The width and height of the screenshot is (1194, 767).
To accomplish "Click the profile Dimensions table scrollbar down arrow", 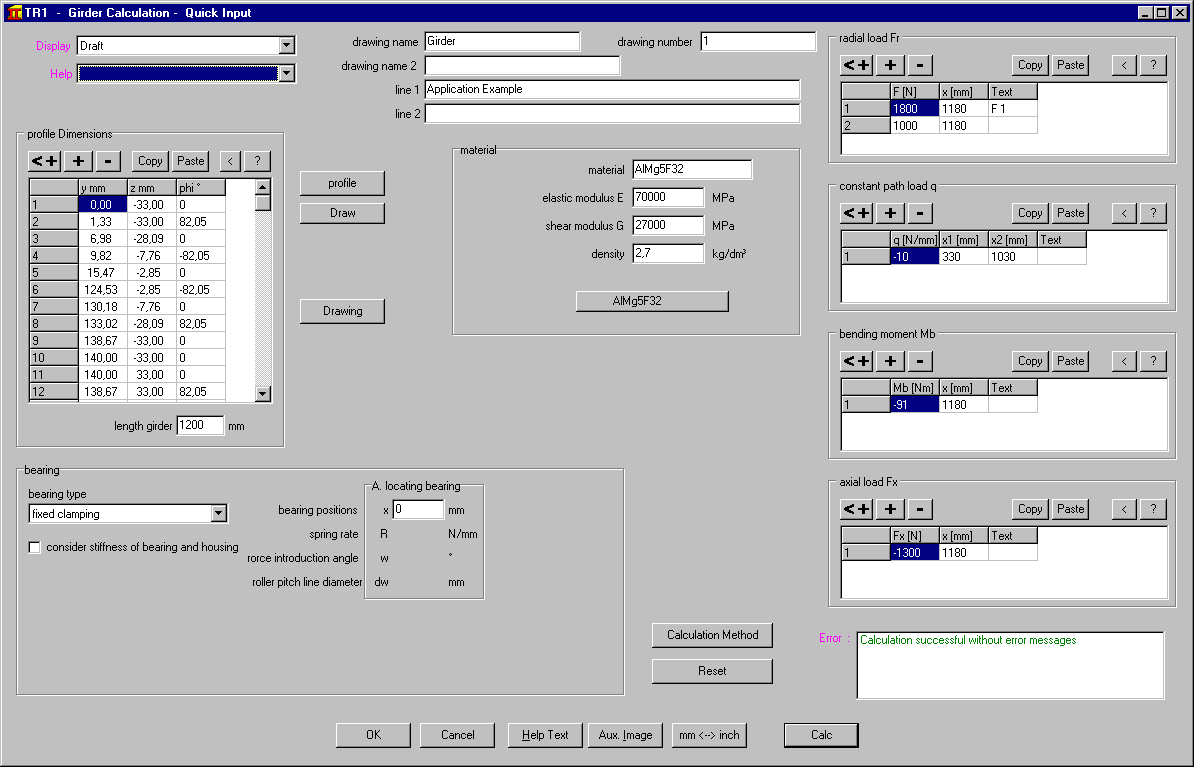I will (x=263, y=394).
